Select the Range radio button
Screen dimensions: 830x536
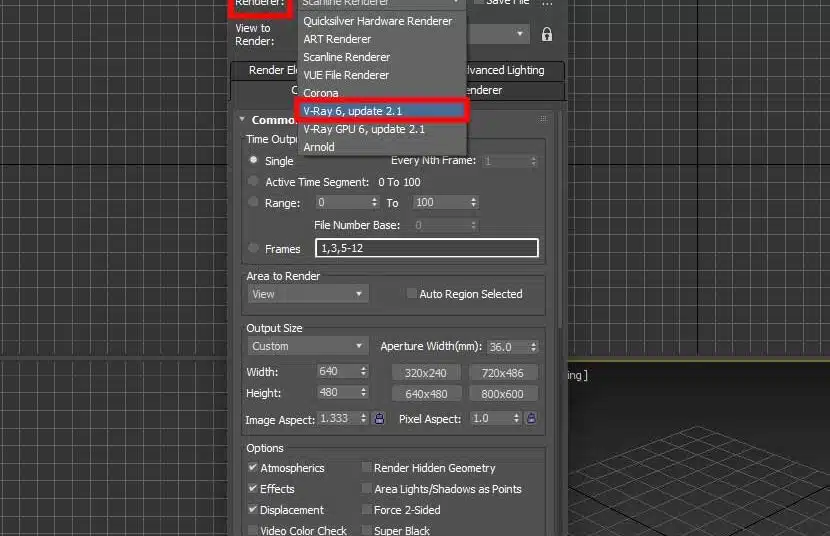click(254, 202)
